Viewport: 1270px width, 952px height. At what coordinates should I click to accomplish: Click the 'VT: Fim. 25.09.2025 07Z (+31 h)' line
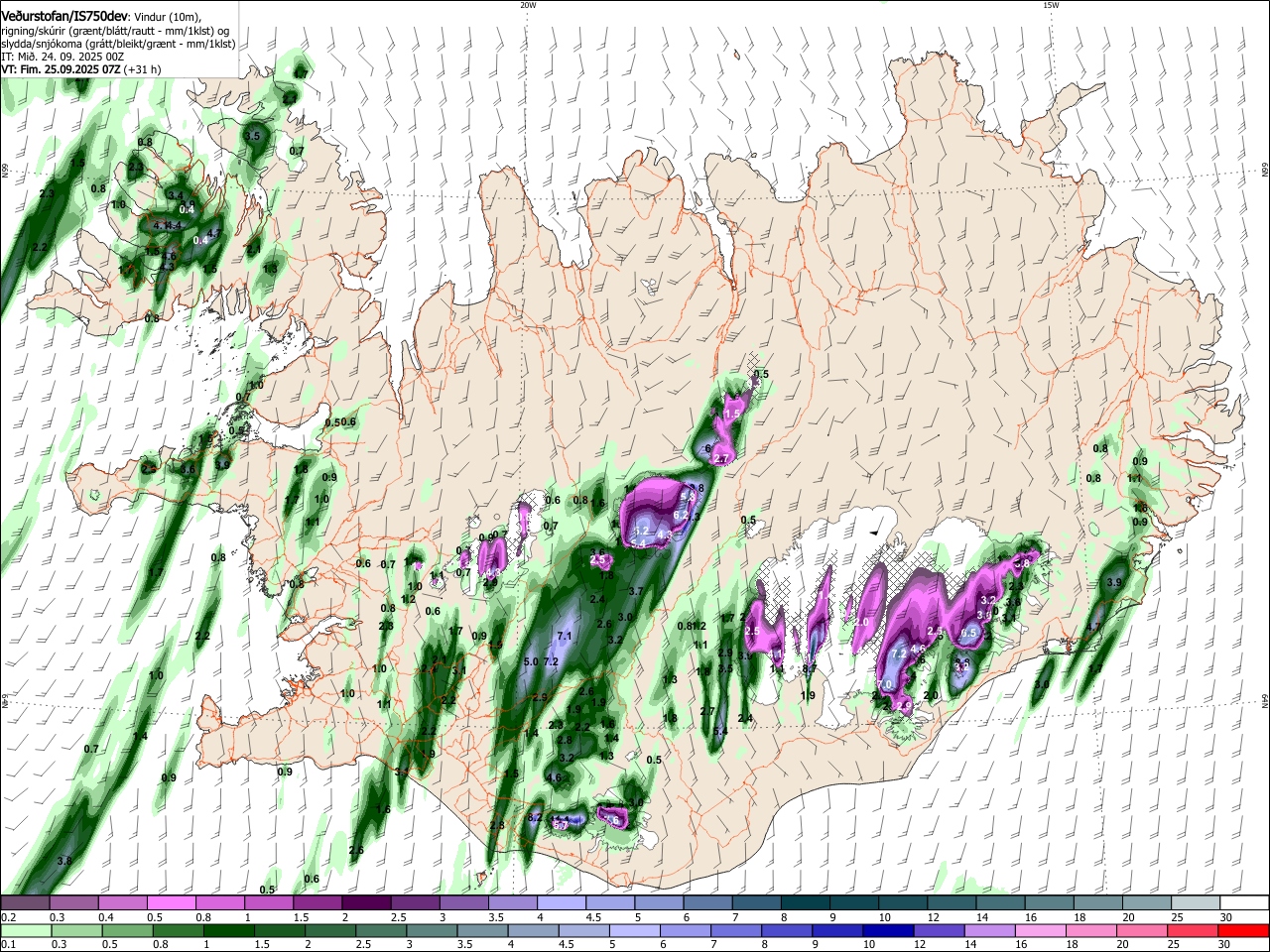pos(81,69)
